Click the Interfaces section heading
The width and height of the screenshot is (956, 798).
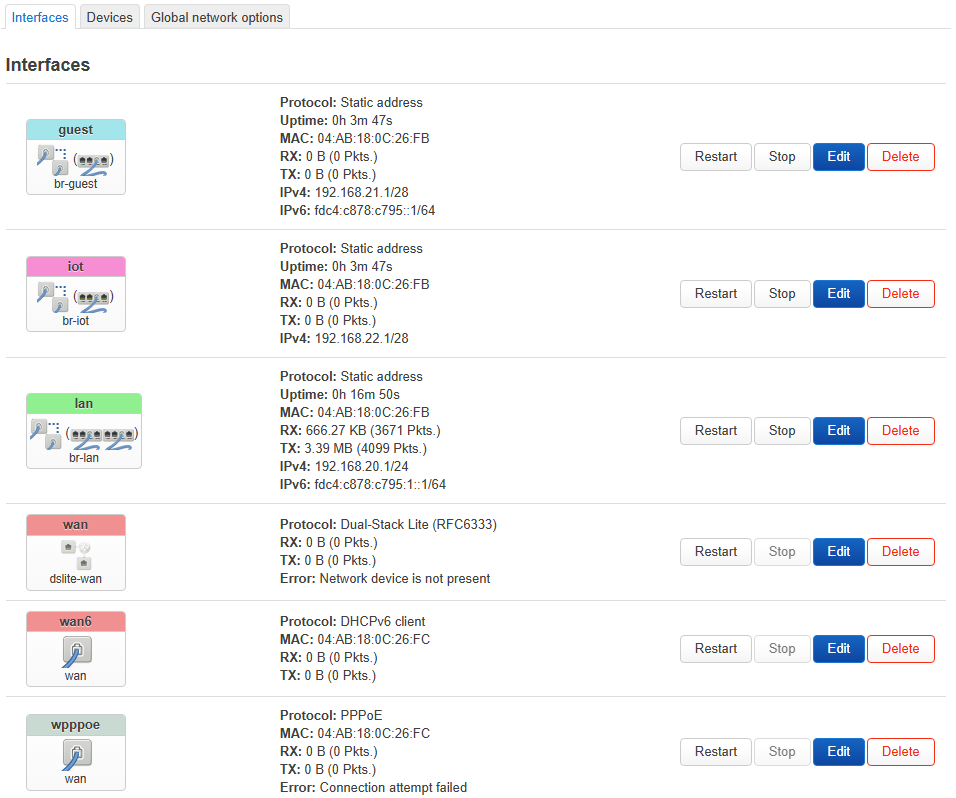click(x=48, y=65)
